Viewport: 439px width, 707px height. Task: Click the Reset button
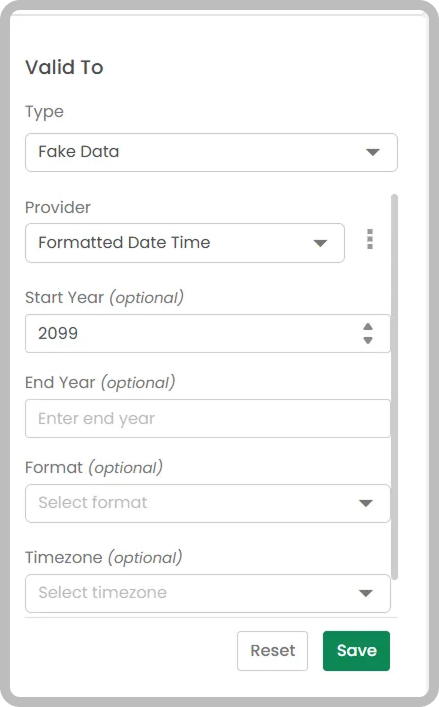click(x=273, y=651)
